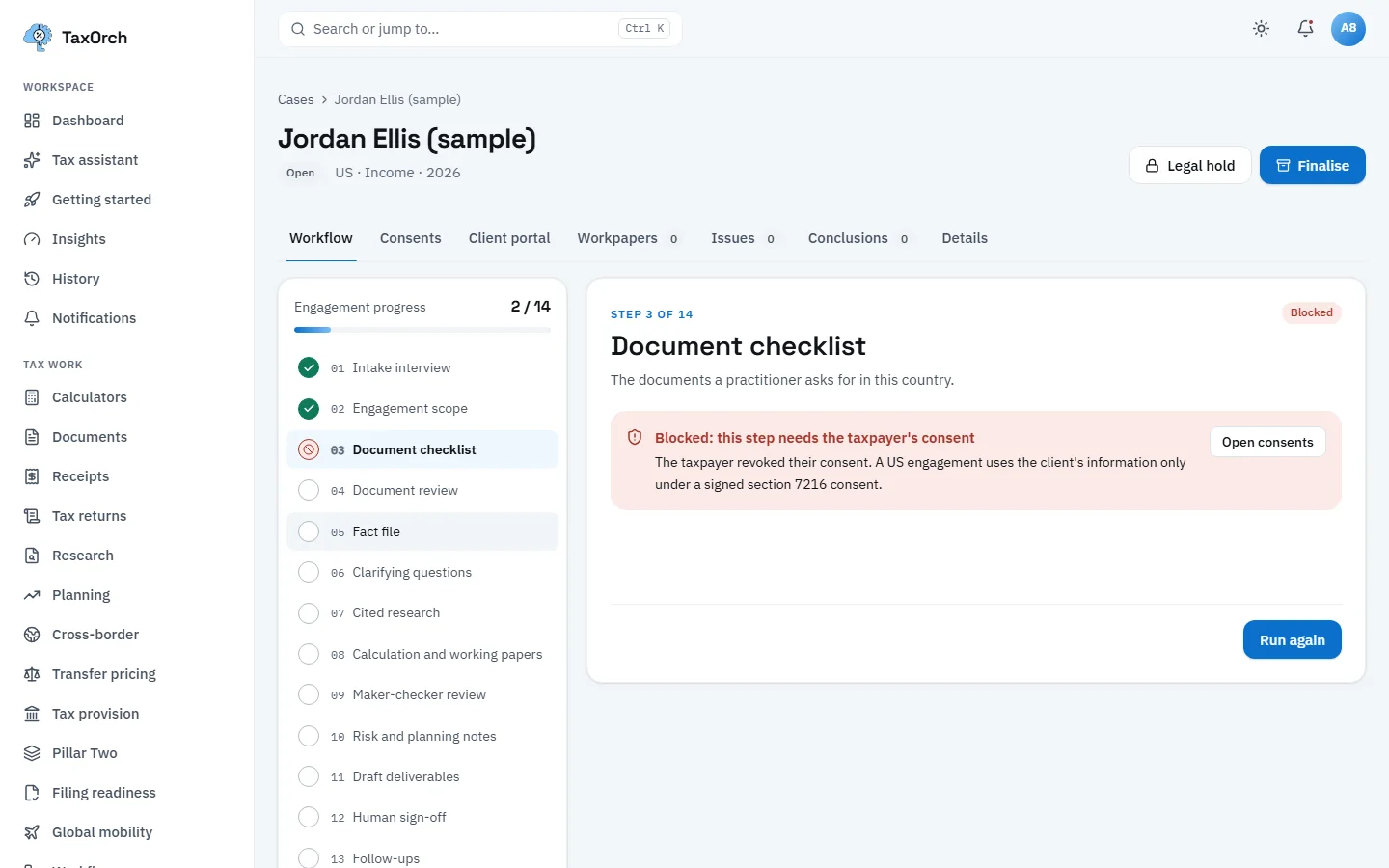Select step 08 Calculation and working papers
Viewport: 1389px width, 868px height.
[x=422, y=654]
